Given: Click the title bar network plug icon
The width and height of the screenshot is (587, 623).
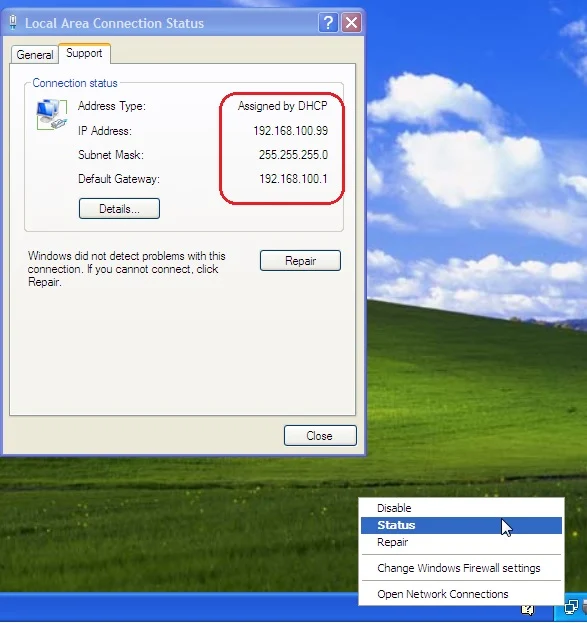Looking at the screenshot, I should click(13, 23).
